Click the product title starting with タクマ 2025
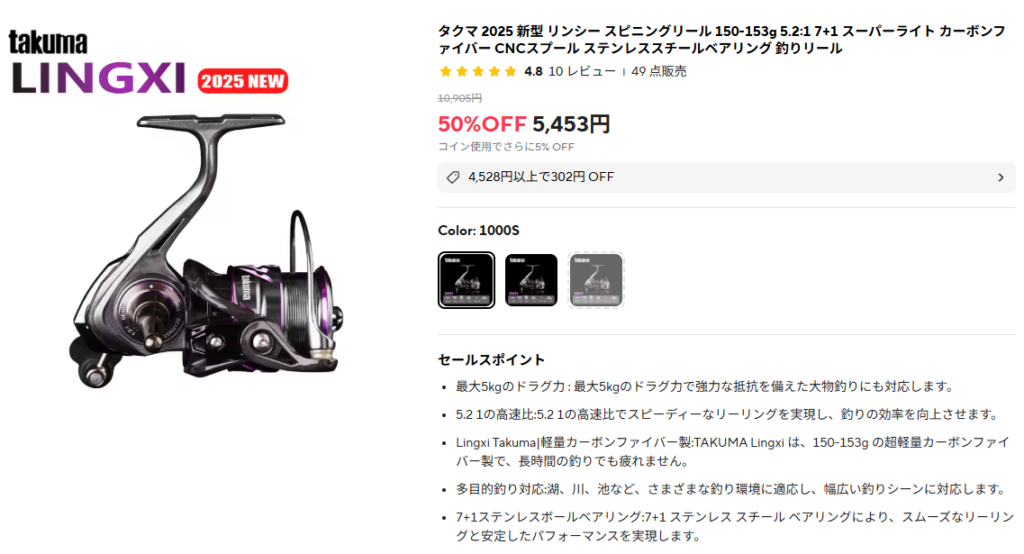Screen dimensions: 1024x554 [x=722, y=39]
